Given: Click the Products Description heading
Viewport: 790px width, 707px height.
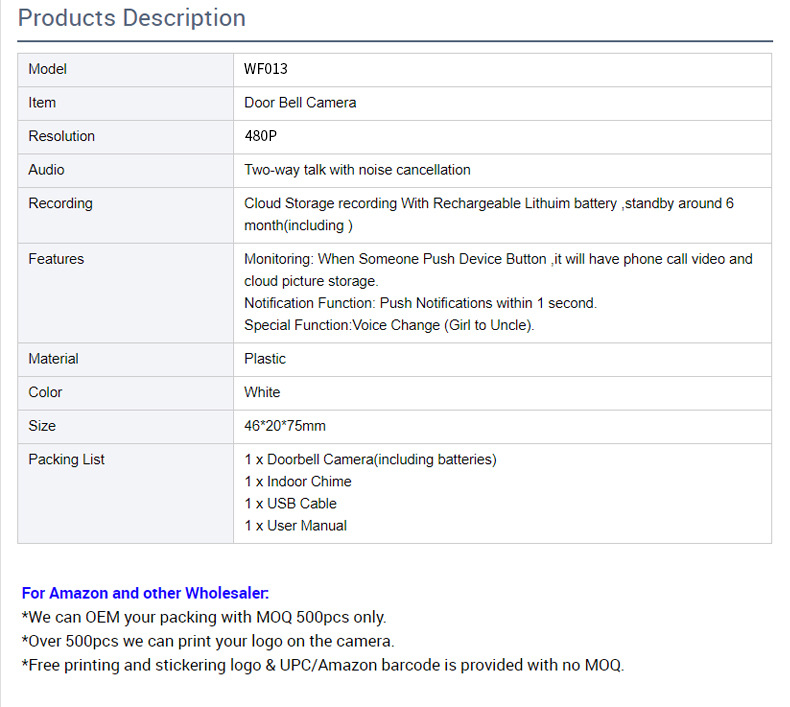Looking at the screenshot, I should pos(132,18).
